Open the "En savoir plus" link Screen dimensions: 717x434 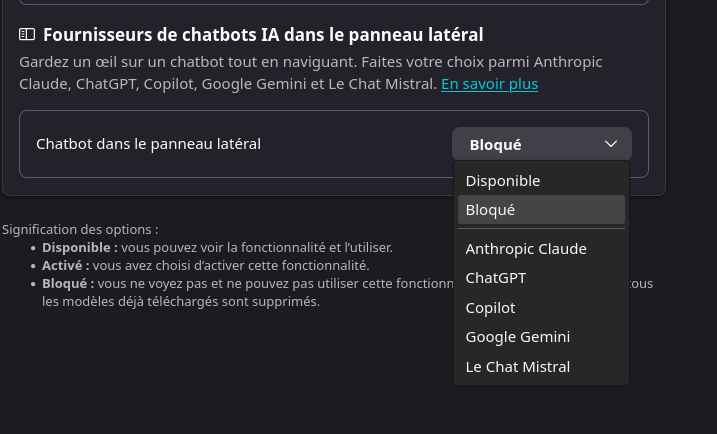pos(489,84)
